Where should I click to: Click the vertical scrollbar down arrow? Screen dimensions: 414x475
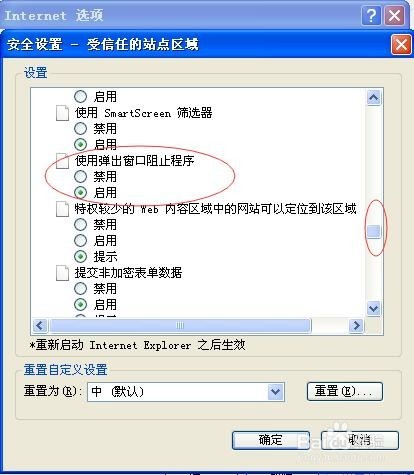(374, 308)
